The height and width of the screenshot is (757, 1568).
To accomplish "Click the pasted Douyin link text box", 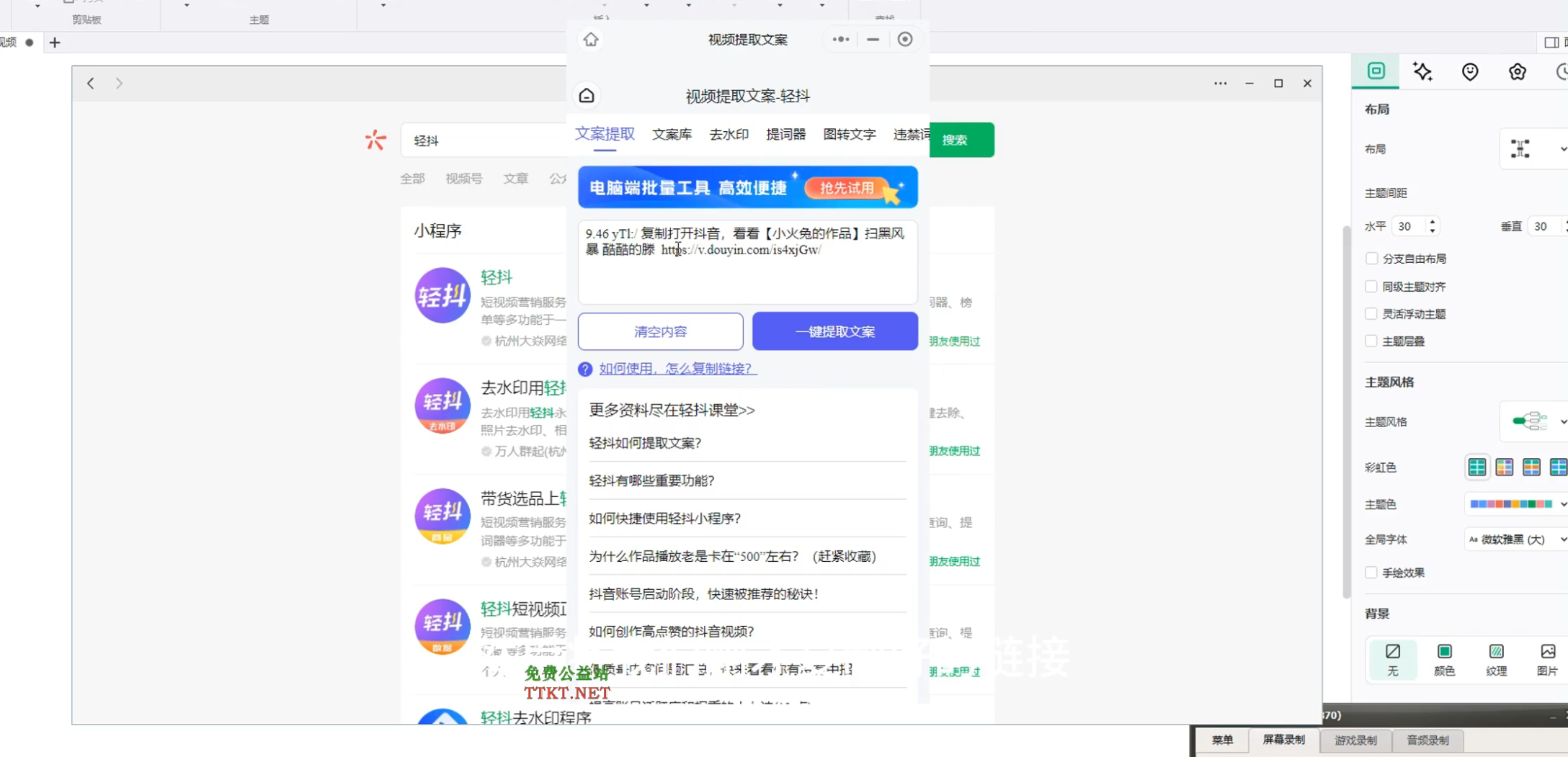I will pos(747,263).
